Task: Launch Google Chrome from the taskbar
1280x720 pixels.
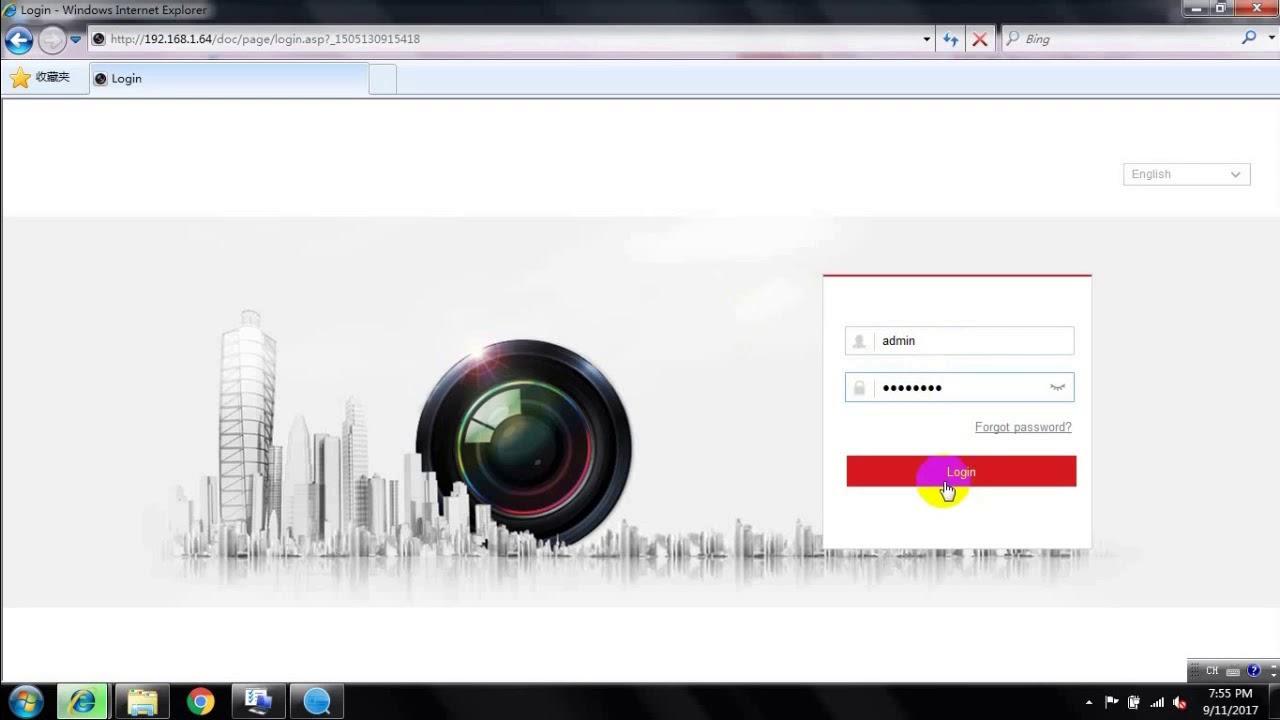Action: pos(200,702)
